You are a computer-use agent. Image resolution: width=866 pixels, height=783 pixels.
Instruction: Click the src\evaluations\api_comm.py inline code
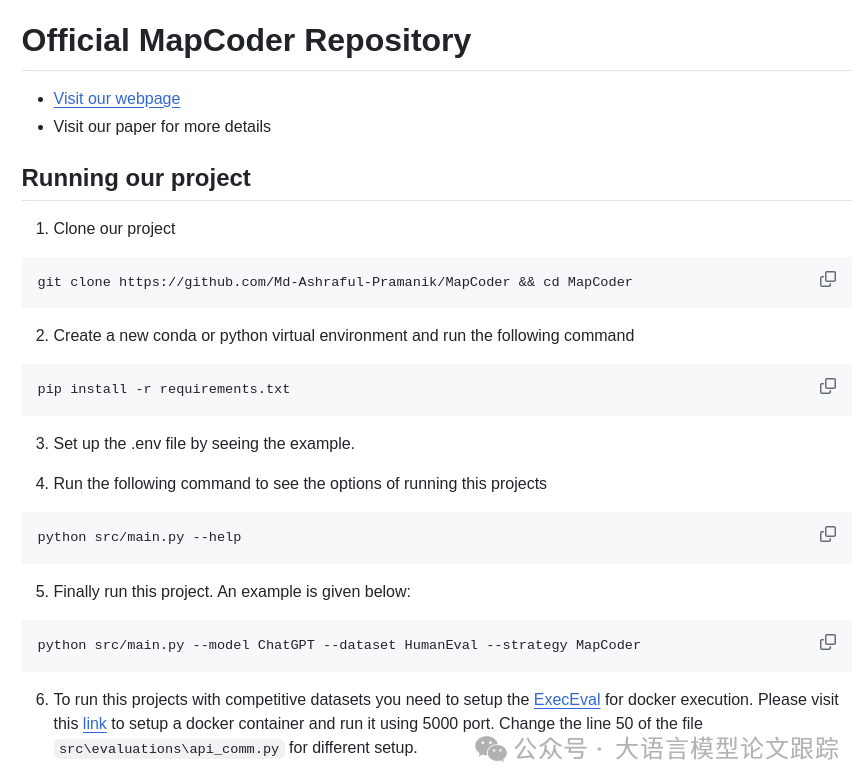point(169,749)
